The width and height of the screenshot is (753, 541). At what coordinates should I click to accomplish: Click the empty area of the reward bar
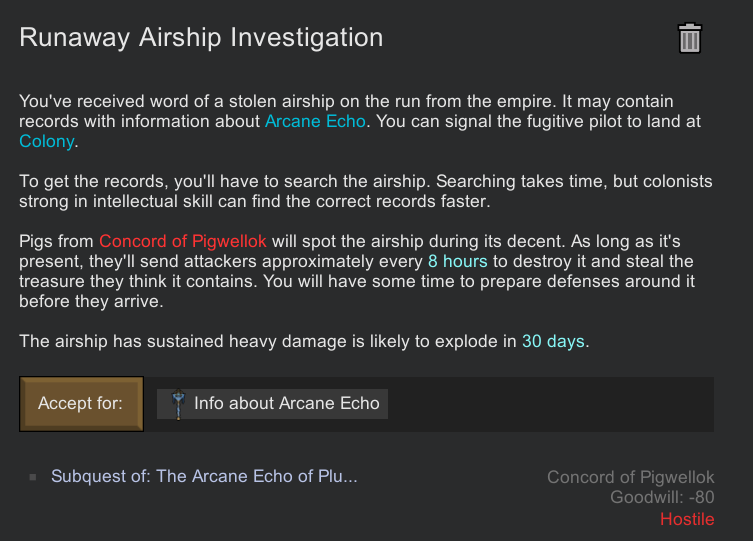(x=550, y=403)
